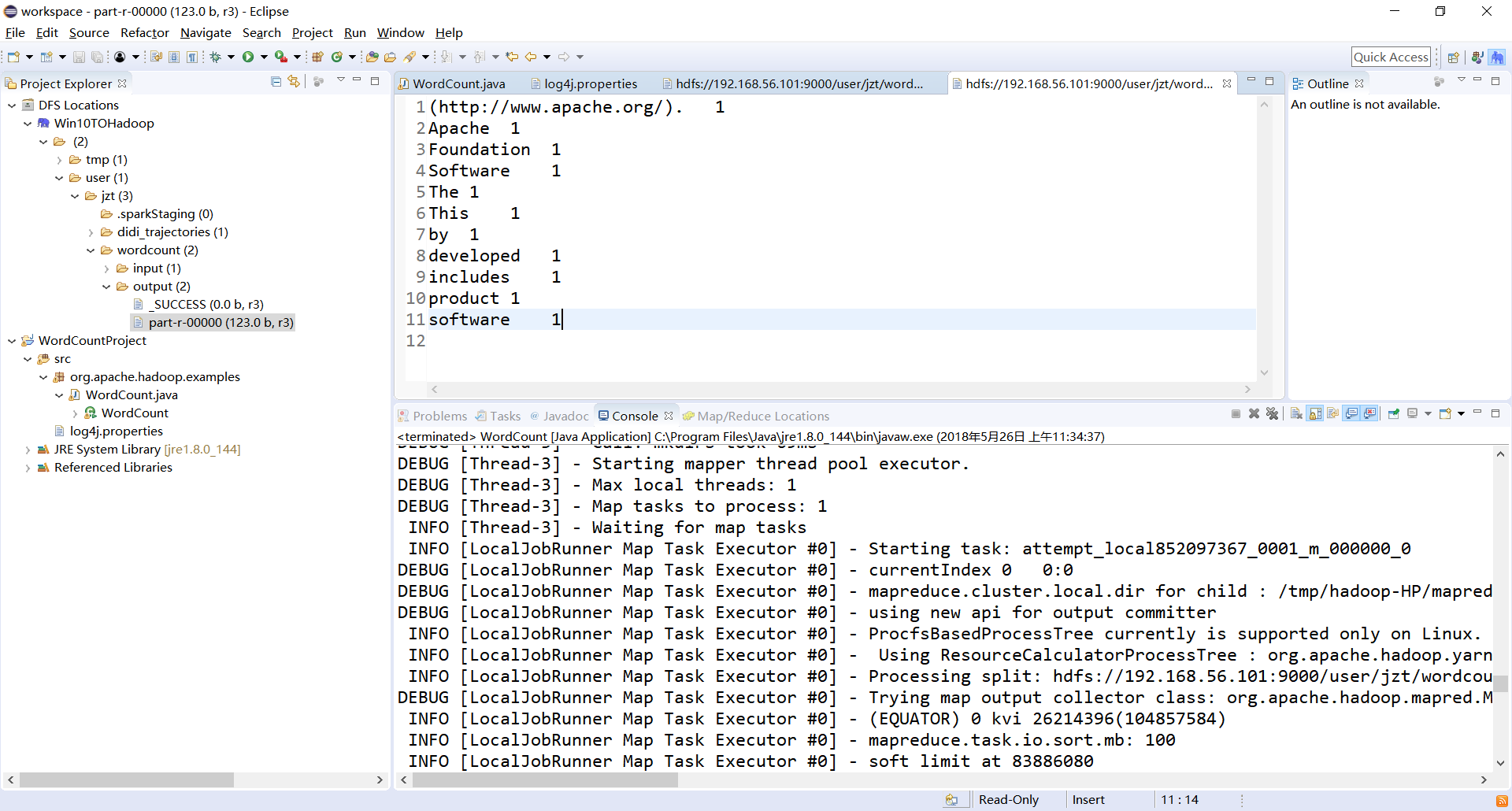Image resolution: width=1512 pixels, height=811 pixels.
Task: Click the Pin Console icon
Action: [x=1393, y=413]
